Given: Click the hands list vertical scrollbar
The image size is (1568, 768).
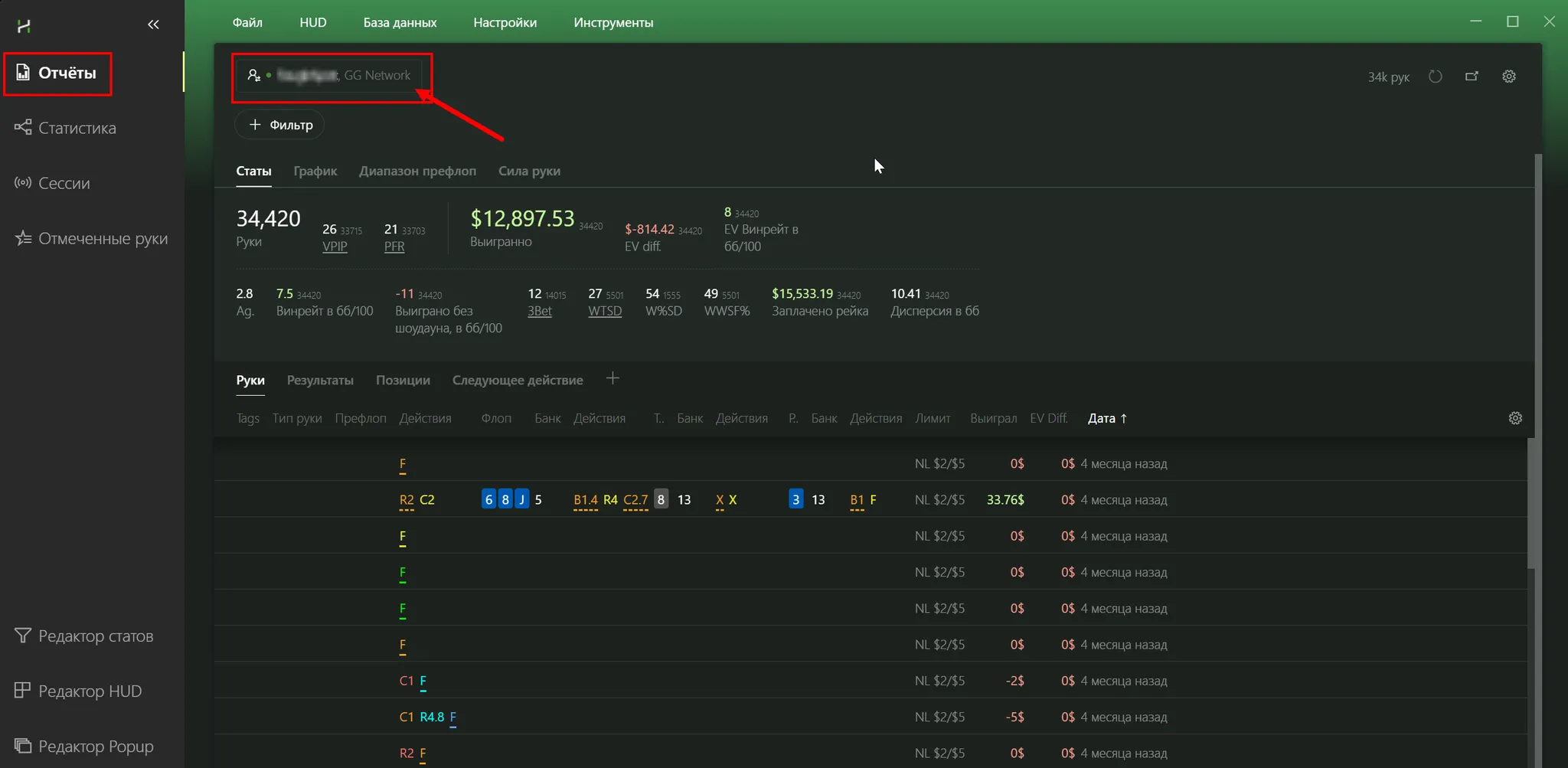Looking at the screenshot, I should click(x=1531, y=502).
